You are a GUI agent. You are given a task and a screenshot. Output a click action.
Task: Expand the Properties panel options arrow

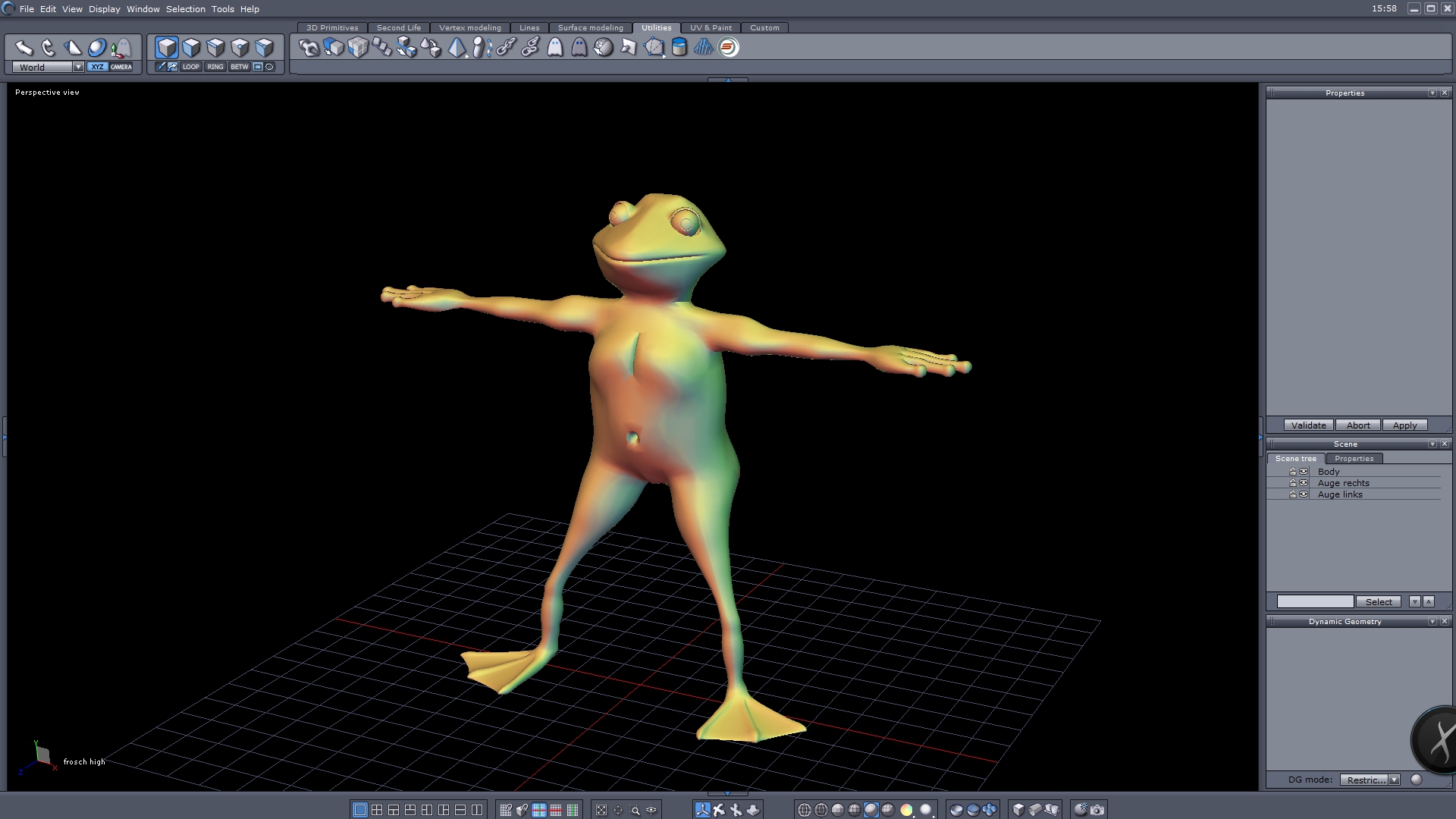(x=1432, y=93)
